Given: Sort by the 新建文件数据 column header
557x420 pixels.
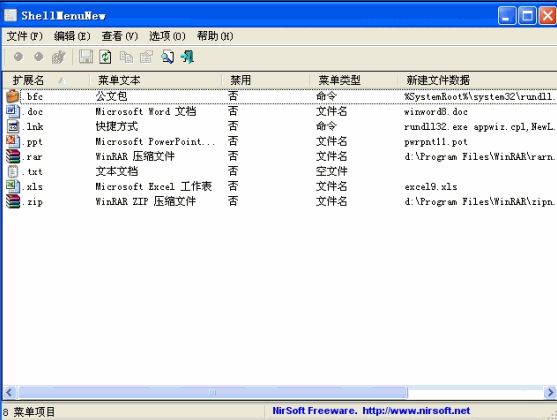Looking at the screenshot, I should click(x=477, y=80).
